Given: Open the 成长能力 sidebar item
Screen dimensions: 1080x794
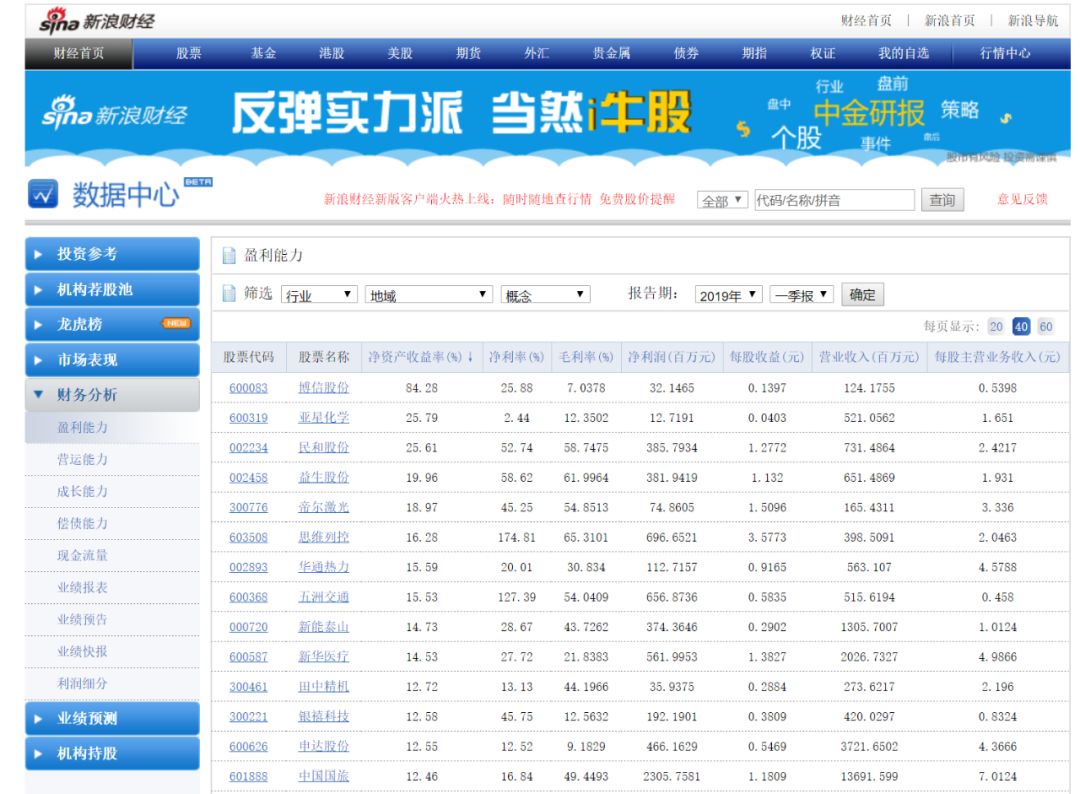Looking at the screenshot, I should [83, 491].
